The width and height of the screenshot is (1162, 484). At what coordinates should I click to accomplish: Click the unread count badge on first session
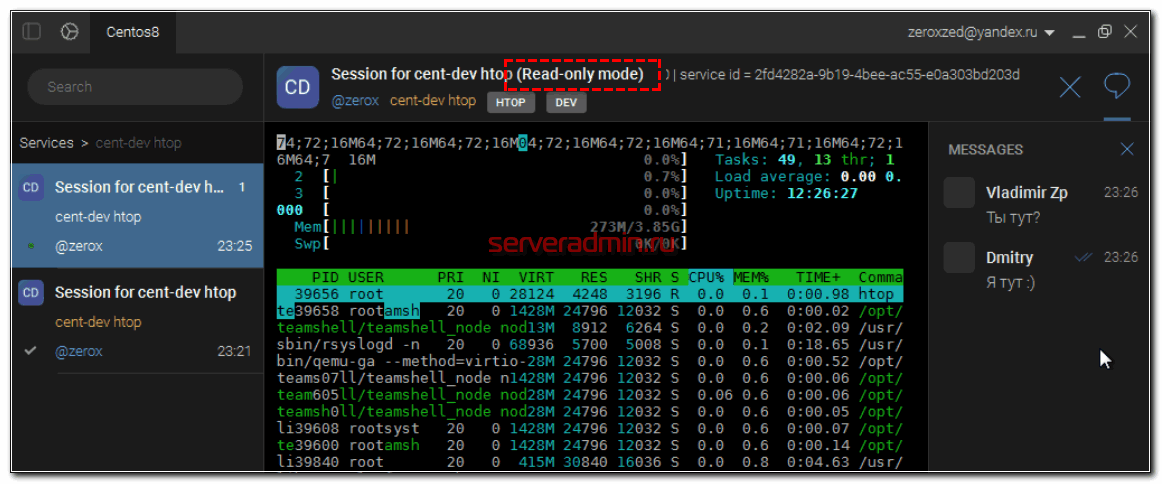242,187
